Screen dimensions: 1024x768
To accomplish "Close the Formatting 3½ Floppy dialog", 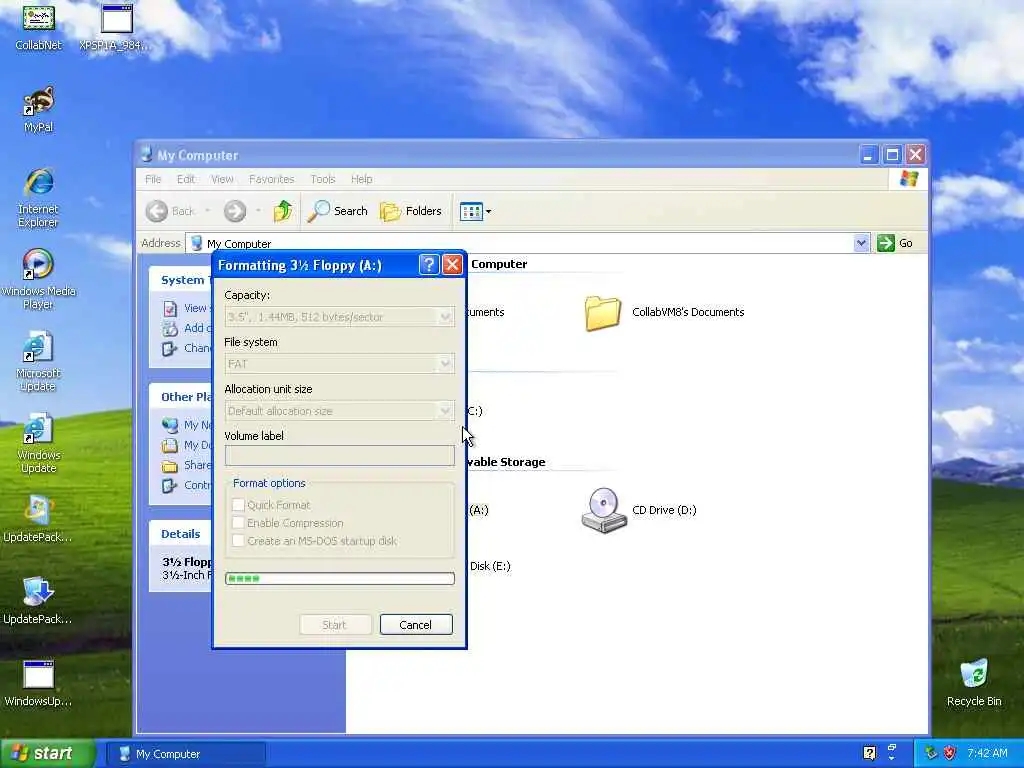I will coord(452,264).
